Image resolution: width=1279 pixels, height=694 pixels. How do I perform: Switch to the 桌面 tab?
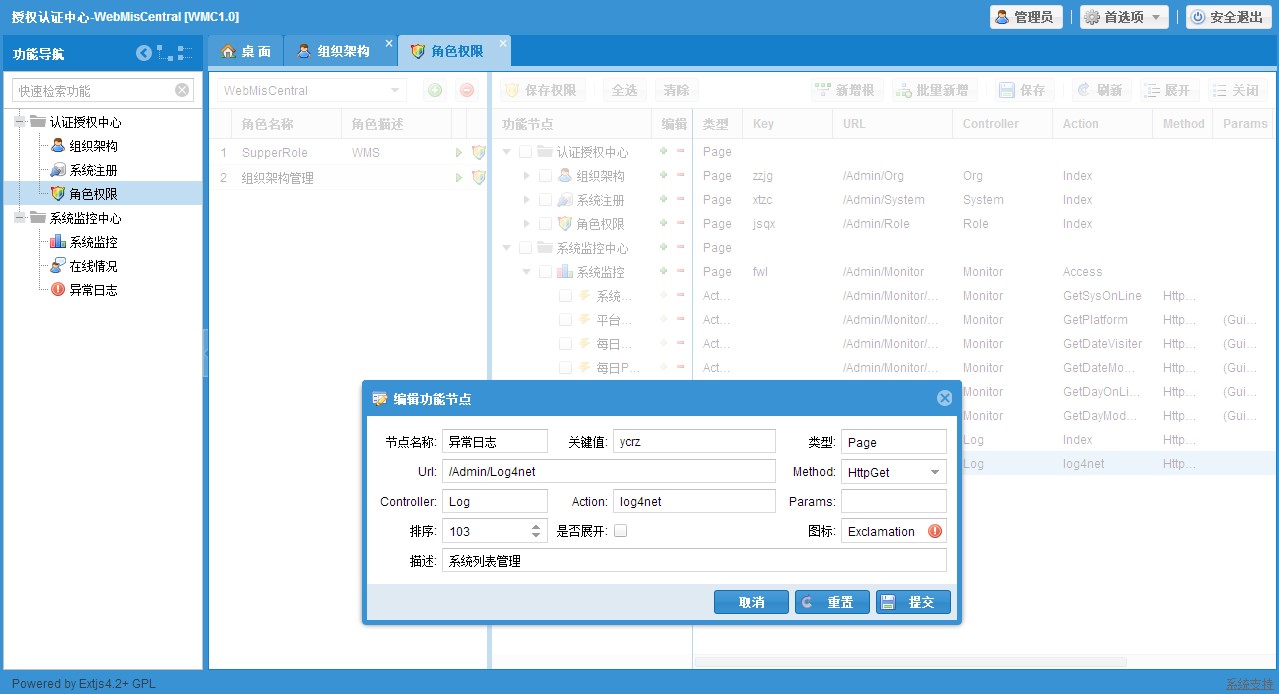[x=245, y=51]
